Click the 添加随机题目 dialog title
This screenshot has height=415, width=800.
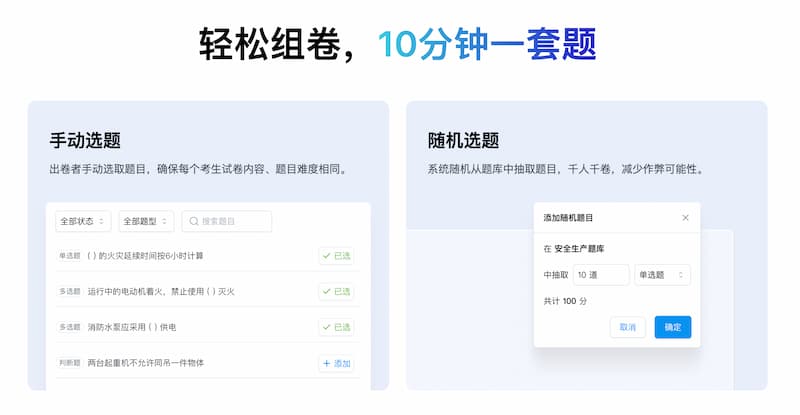(568, 218)
